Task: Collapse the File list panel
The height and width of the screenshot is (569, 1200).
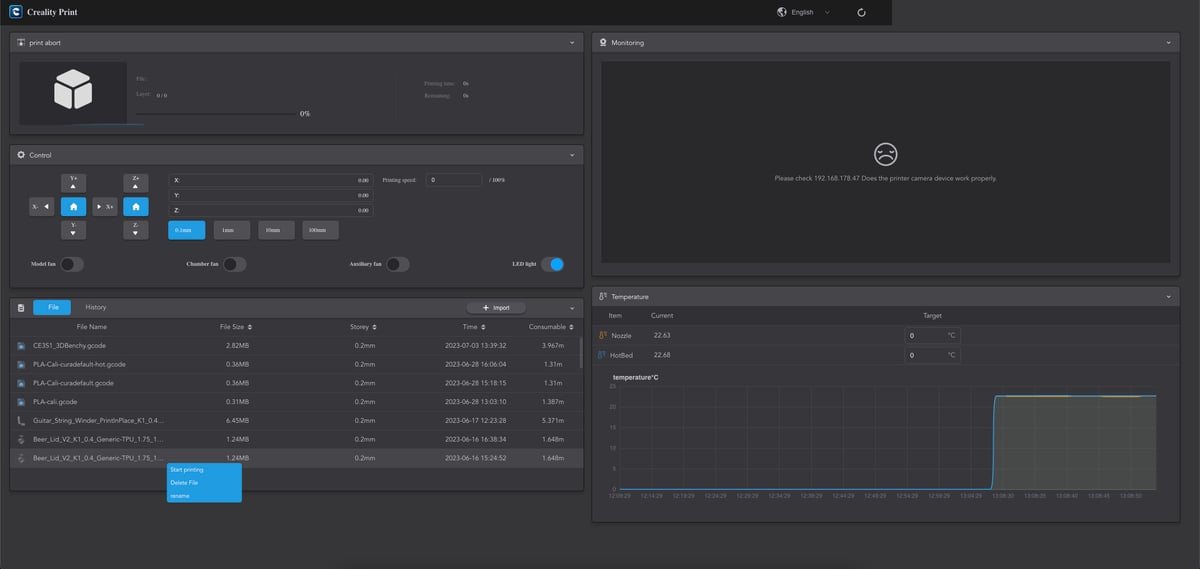Action: 572,308
